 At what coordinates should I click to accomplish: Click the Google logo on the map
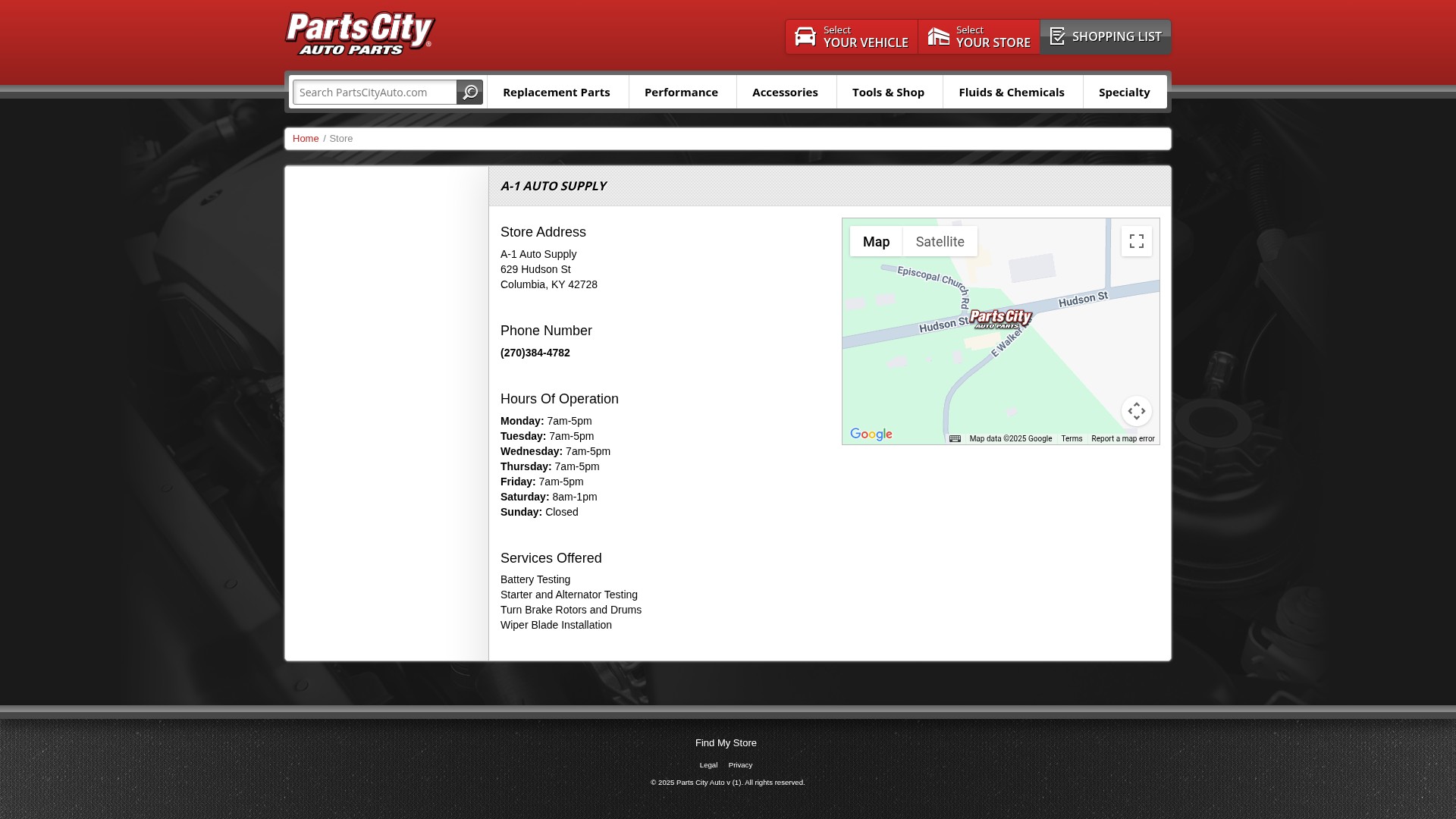tap(871, 435)
